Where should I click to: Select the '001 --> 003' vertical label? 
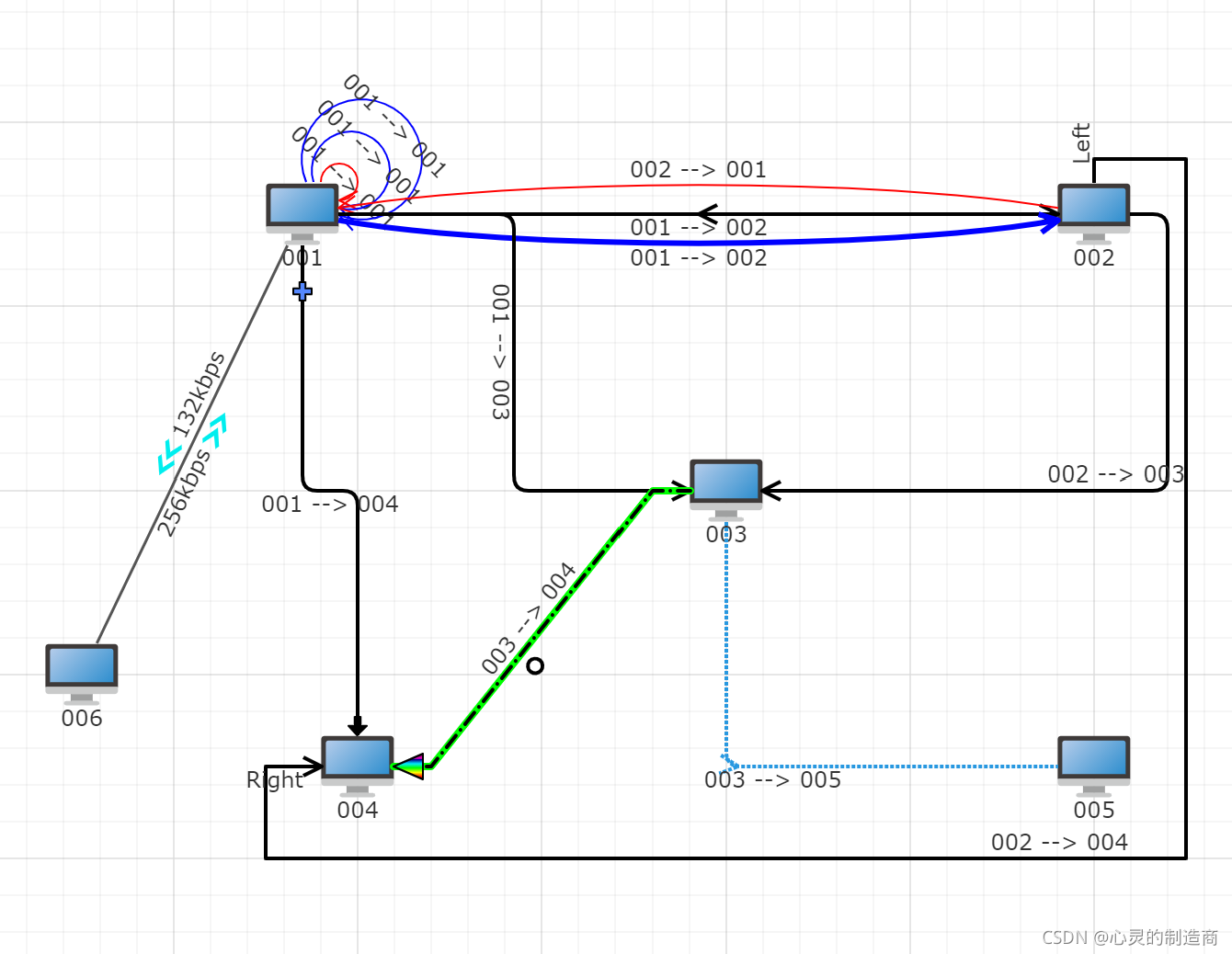point(500,352)
